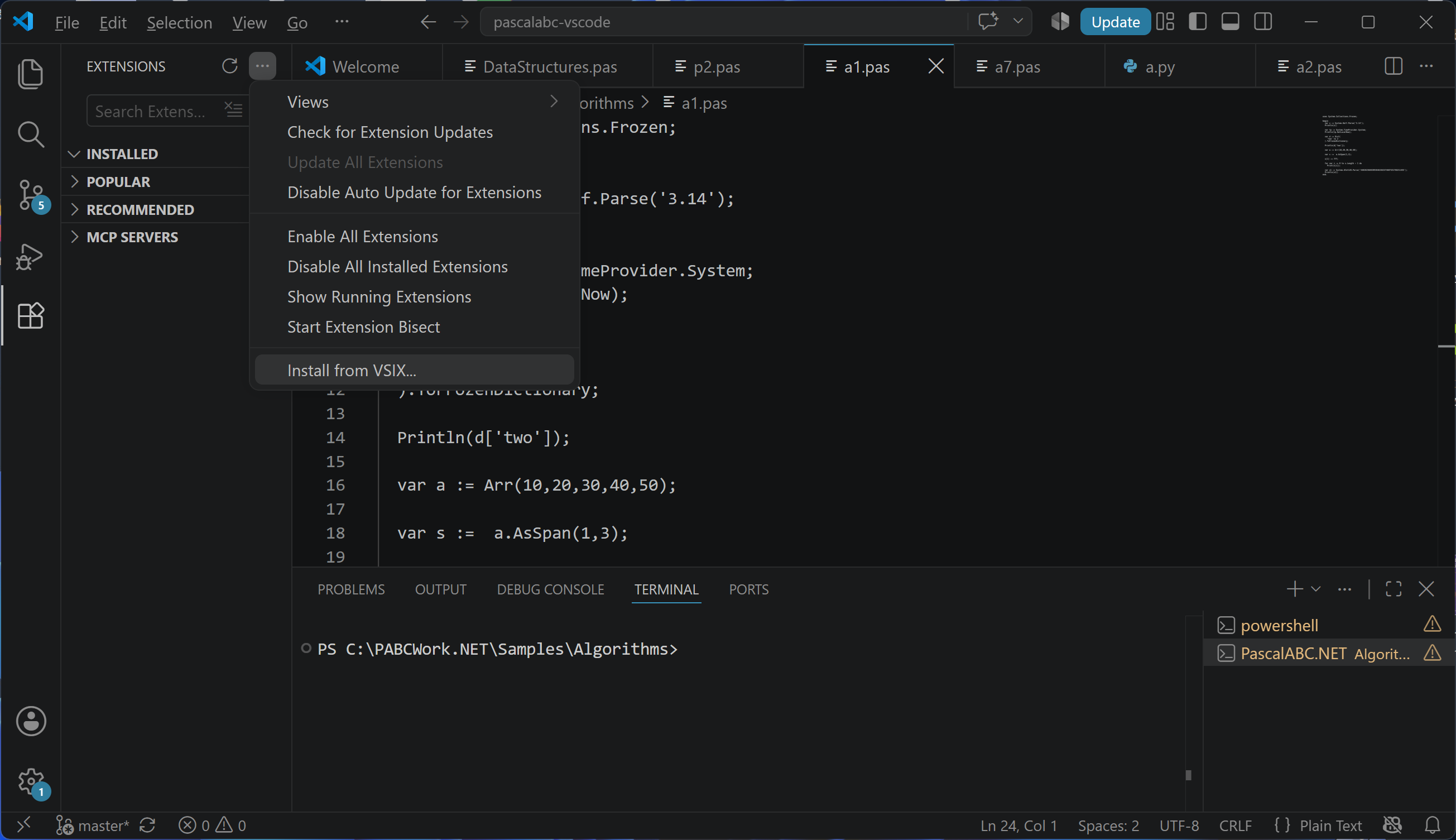Create a new terminal with plus icon
Image resolution: width=1456 pixels, height=840 pixels.
point(1295,589)
